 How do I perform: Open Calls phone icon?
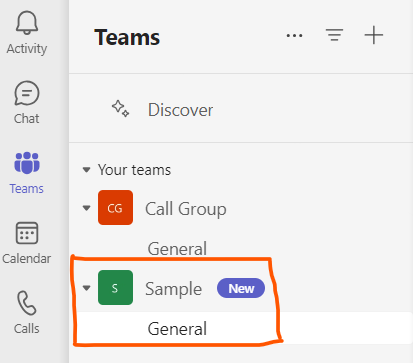27,303
